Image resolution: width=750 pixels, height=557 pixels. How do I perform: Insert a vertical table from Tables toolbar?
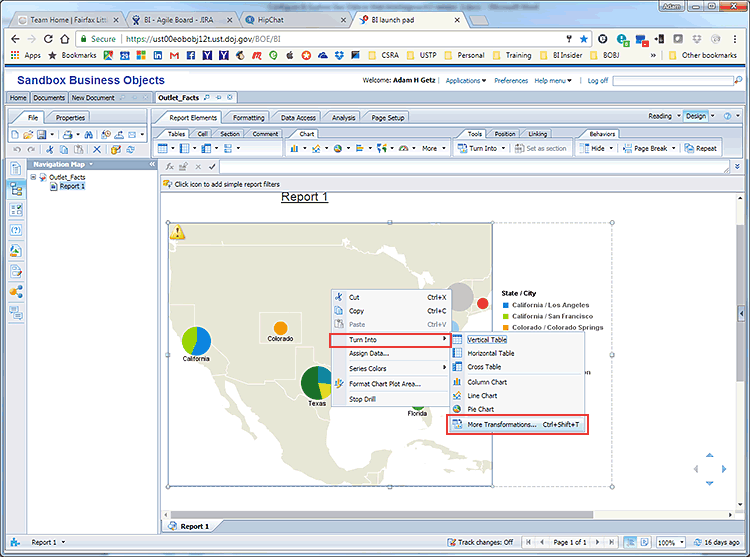pos(163,149)
